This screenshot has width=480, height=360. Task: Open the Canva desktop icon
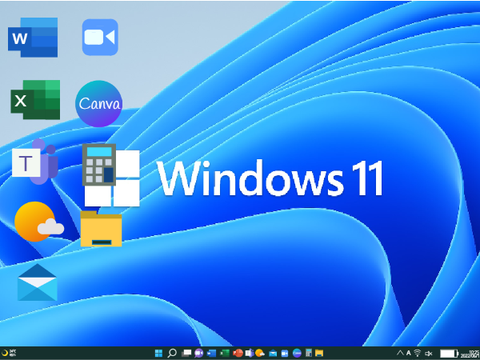[99, 103]
